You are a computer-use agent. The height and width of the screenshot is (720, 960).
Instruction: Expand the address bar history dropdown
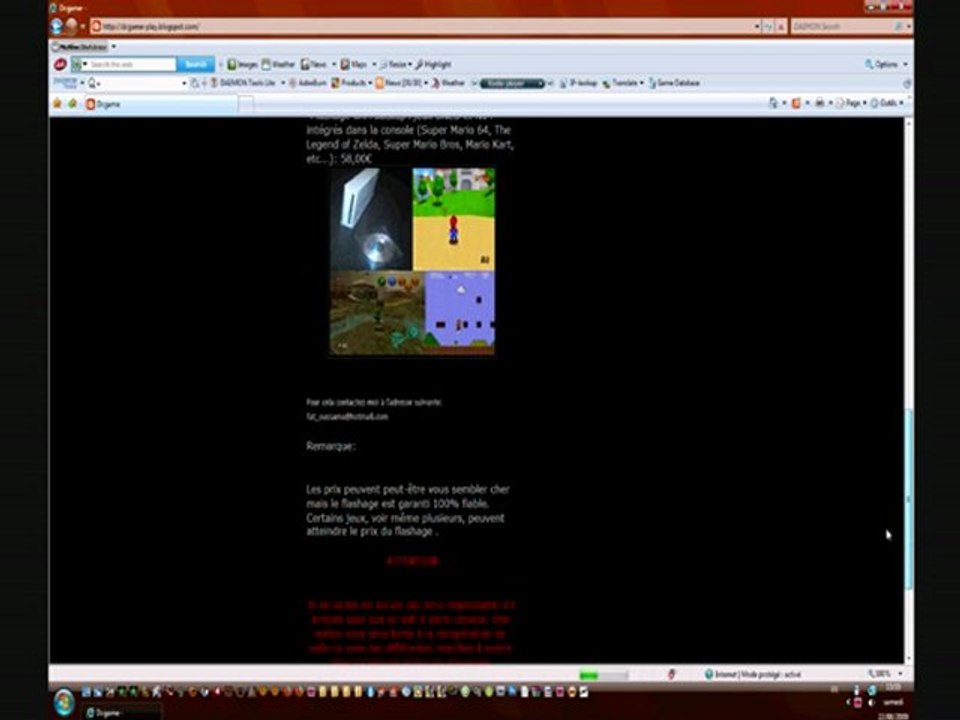point(757,26)
